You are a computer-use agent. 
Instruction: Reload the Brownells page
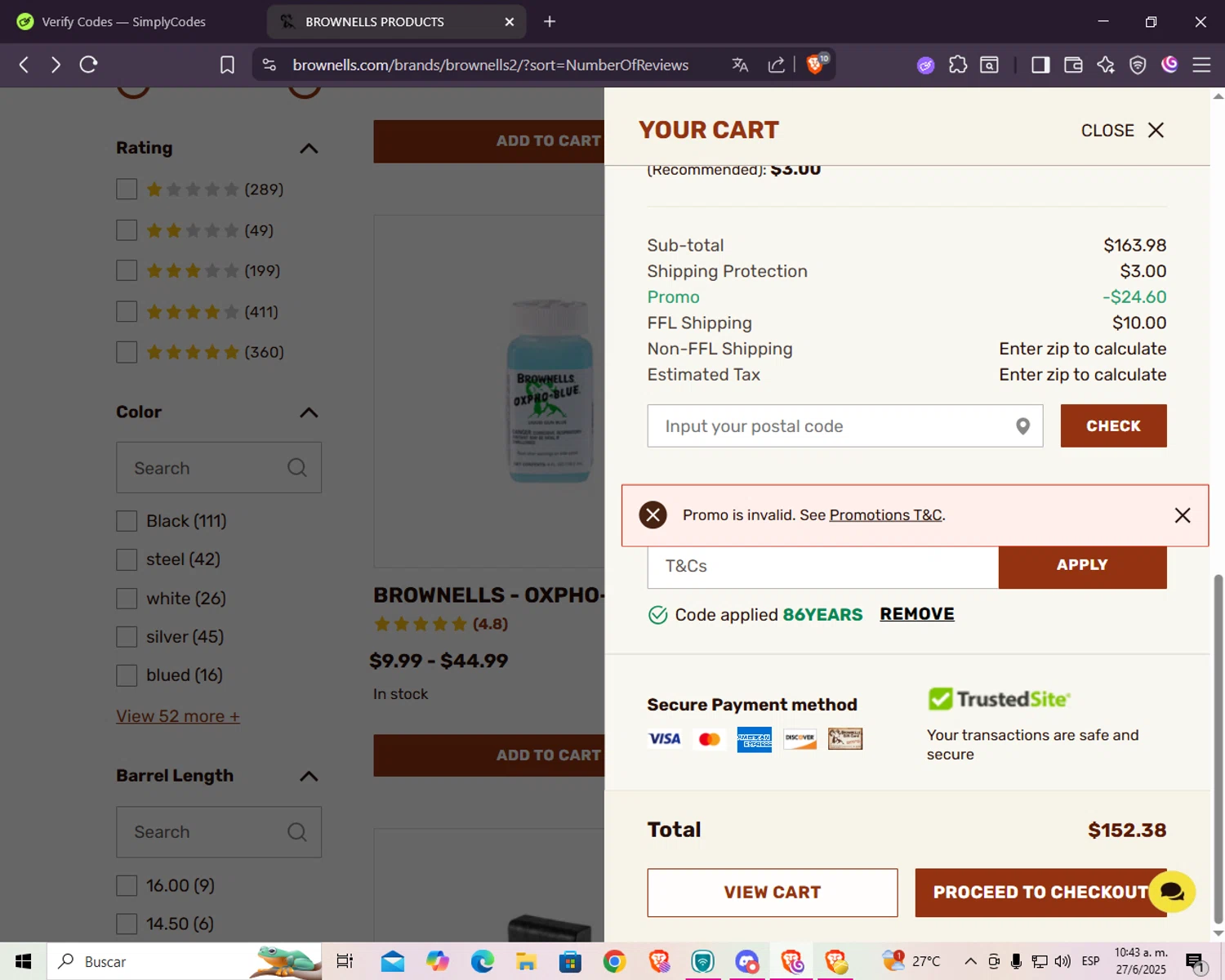point(88,65)
